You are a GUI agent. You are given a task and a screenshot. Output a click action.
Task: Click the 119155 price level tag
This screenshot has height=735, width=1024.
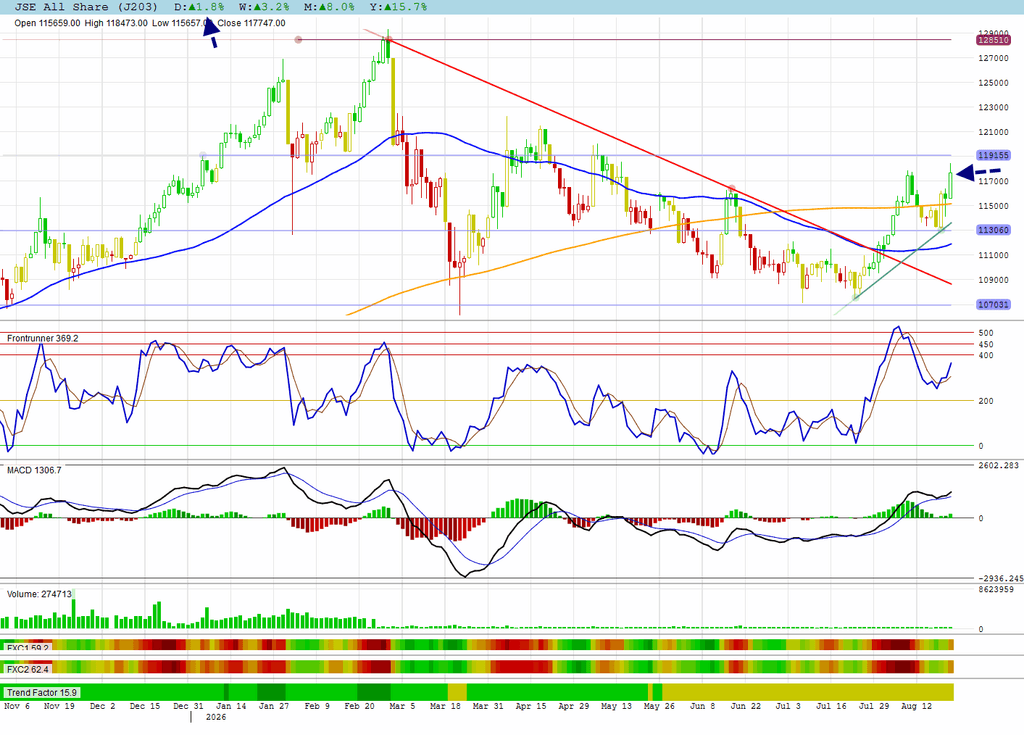coord(993,155)
